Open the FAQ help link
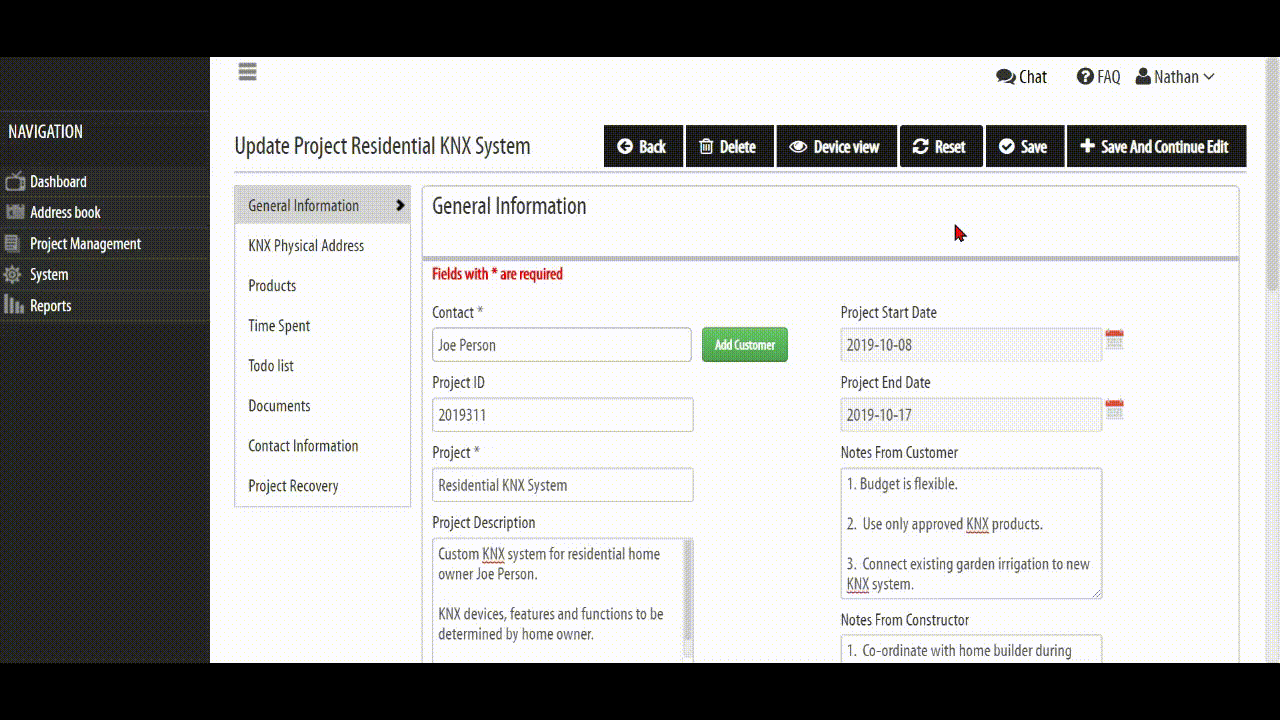 pos(1098,77)
